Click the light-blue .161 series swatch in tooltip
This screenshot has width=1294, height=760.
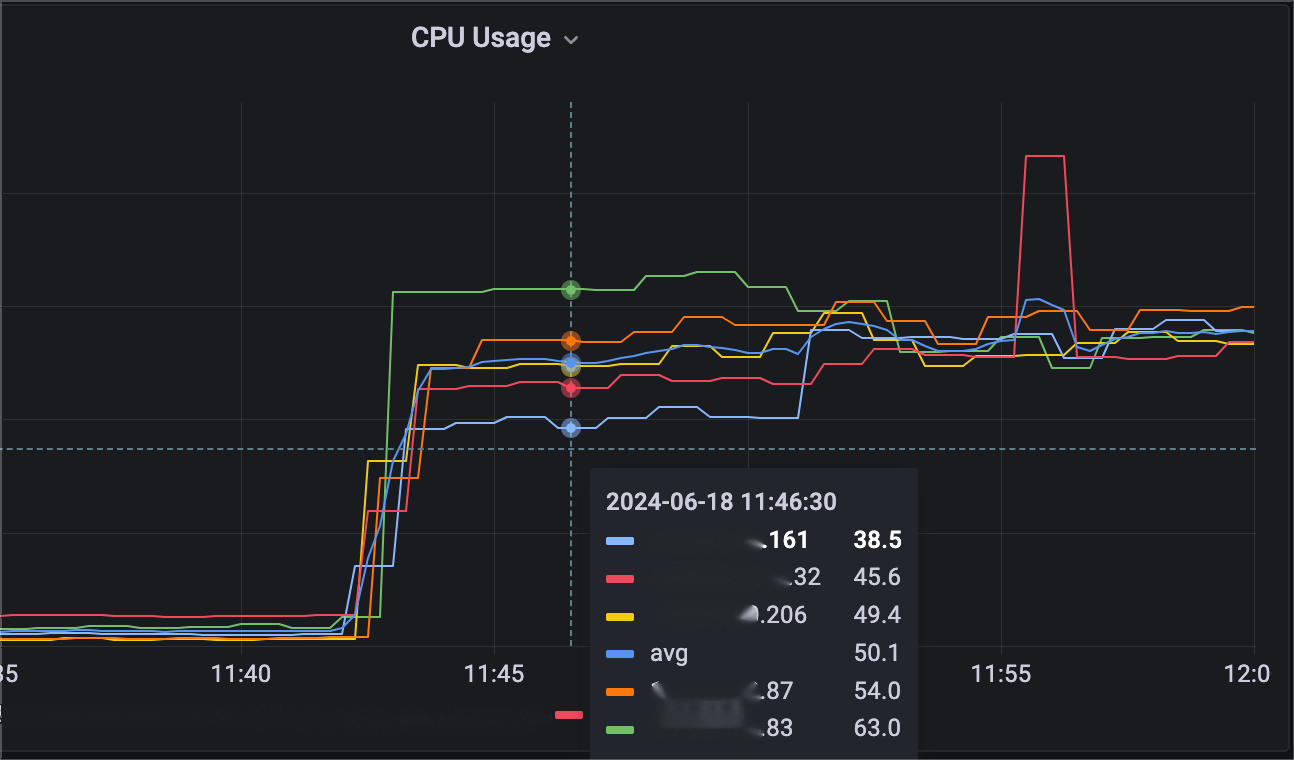point(620,541)
